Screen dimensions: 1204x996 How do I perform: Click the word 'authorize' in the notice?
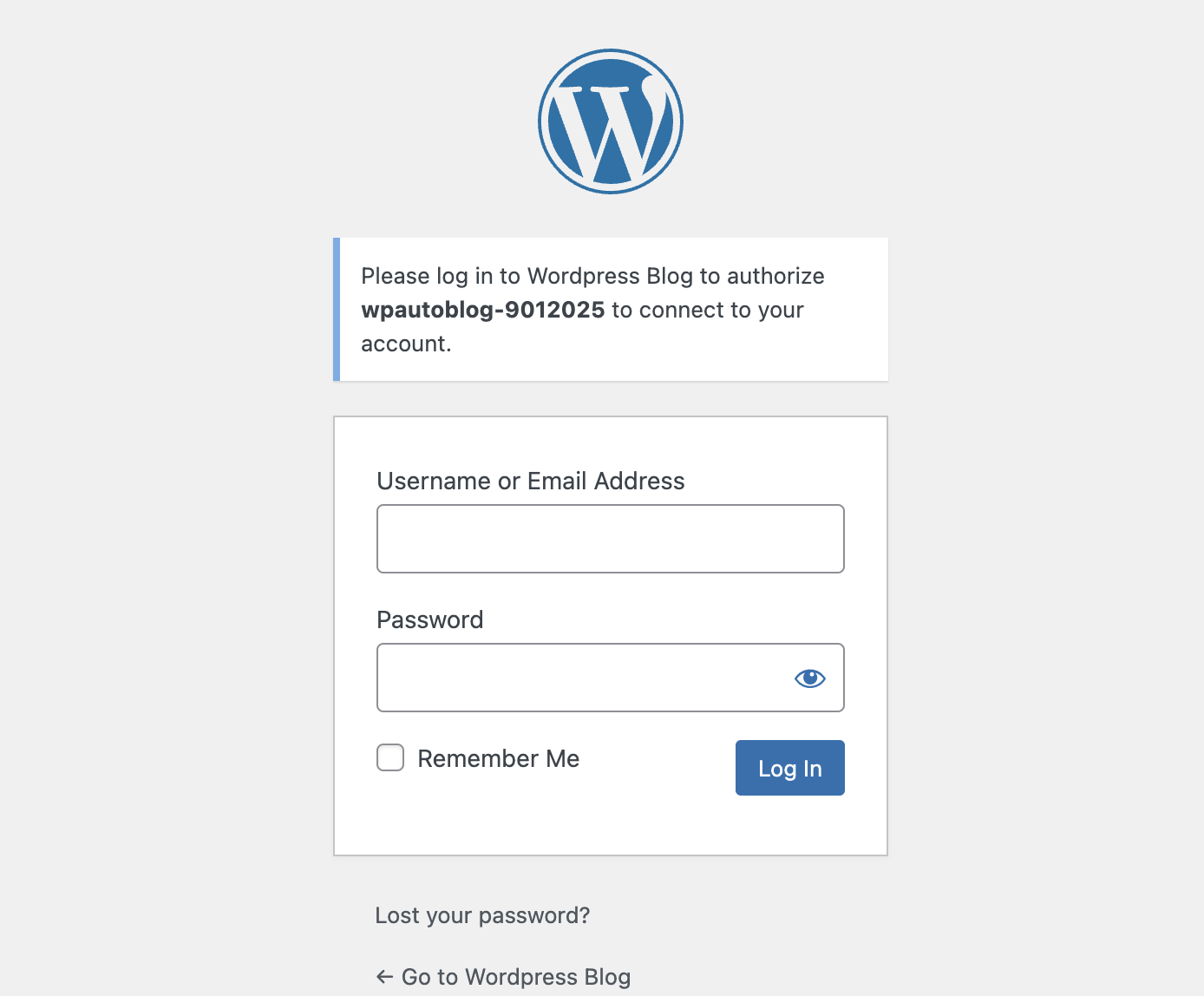click(775, 276)
